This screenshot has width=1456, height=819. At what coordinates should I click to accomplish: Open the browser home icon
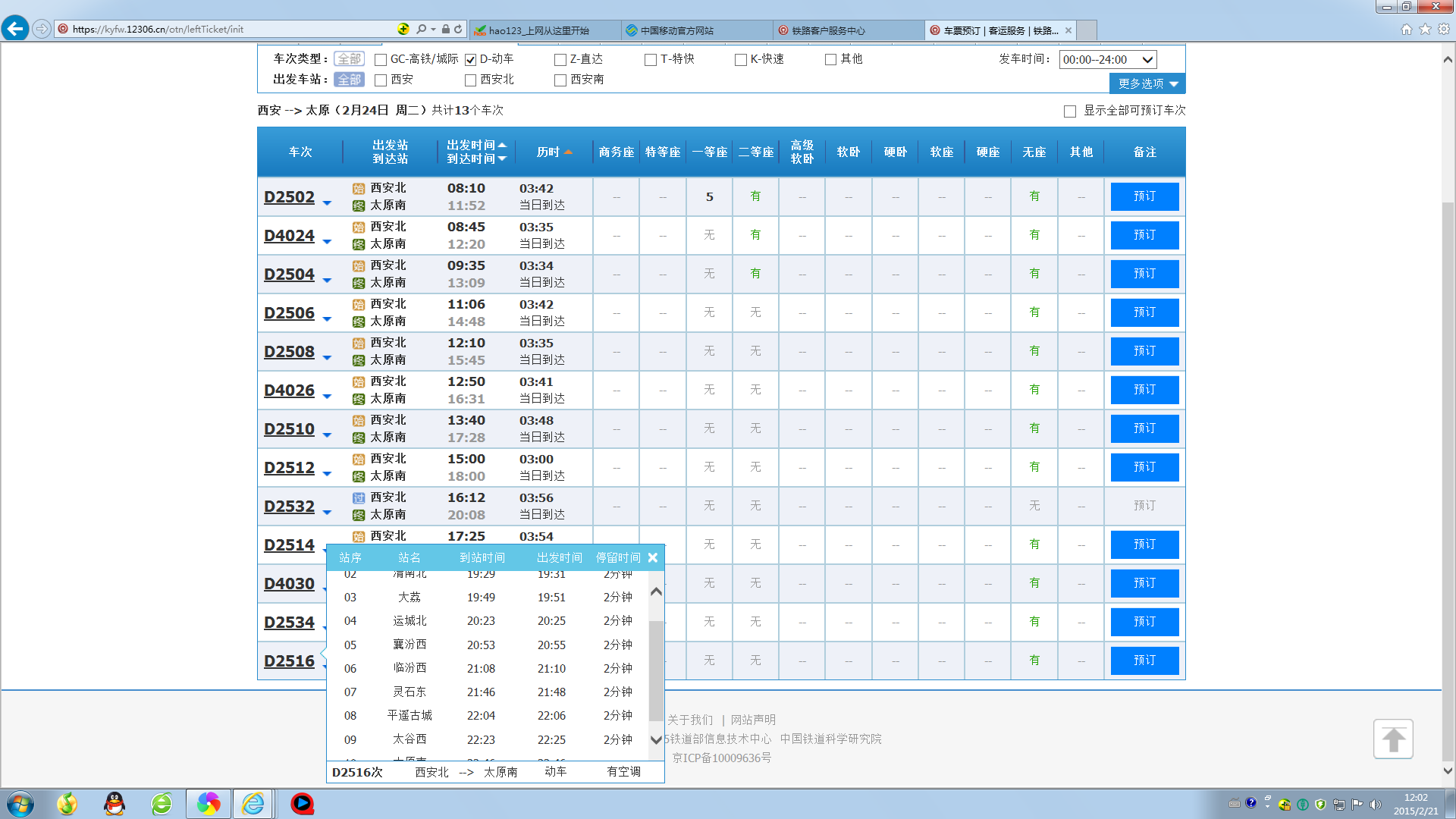[1407, 29]
